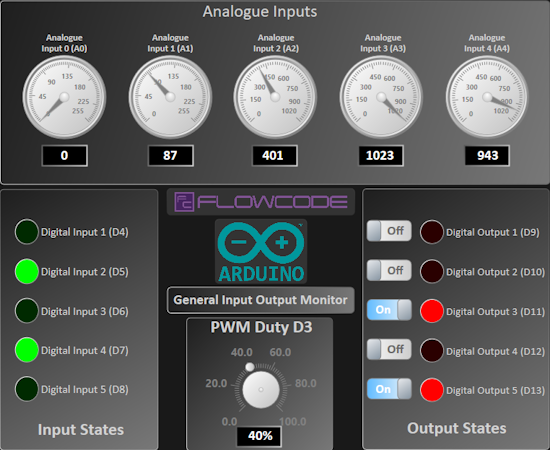Viewport: 550px width, 450px height.
Task: Click the 'Analogue Input 2 (A2)' label
Action: coord(276,43)
